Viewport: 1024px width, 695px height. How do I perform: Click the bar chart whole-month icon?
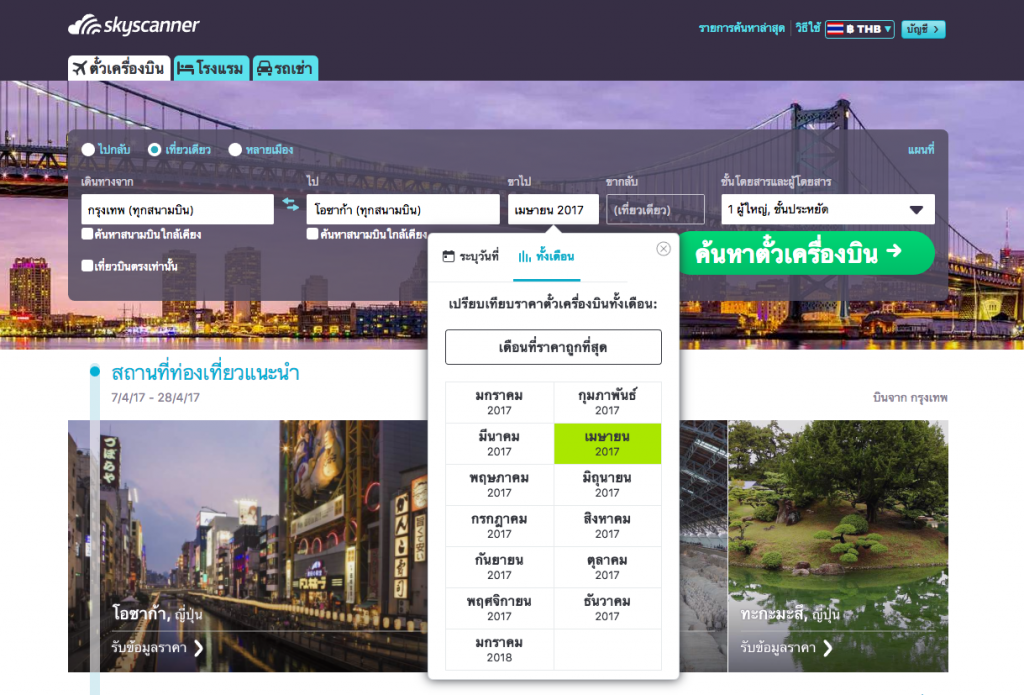(524, 257)
